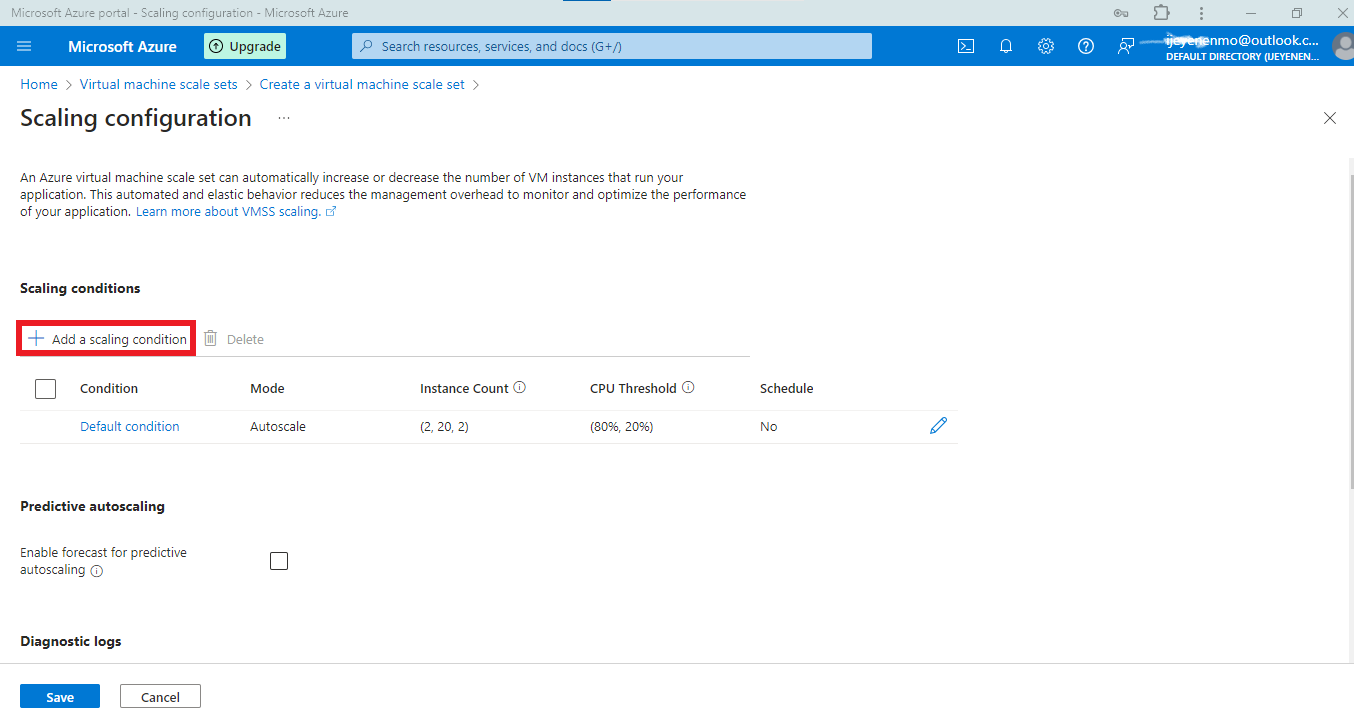Click the Delete condition button
The height and width of the screenshot is (727, 1354).
(234, 339)
